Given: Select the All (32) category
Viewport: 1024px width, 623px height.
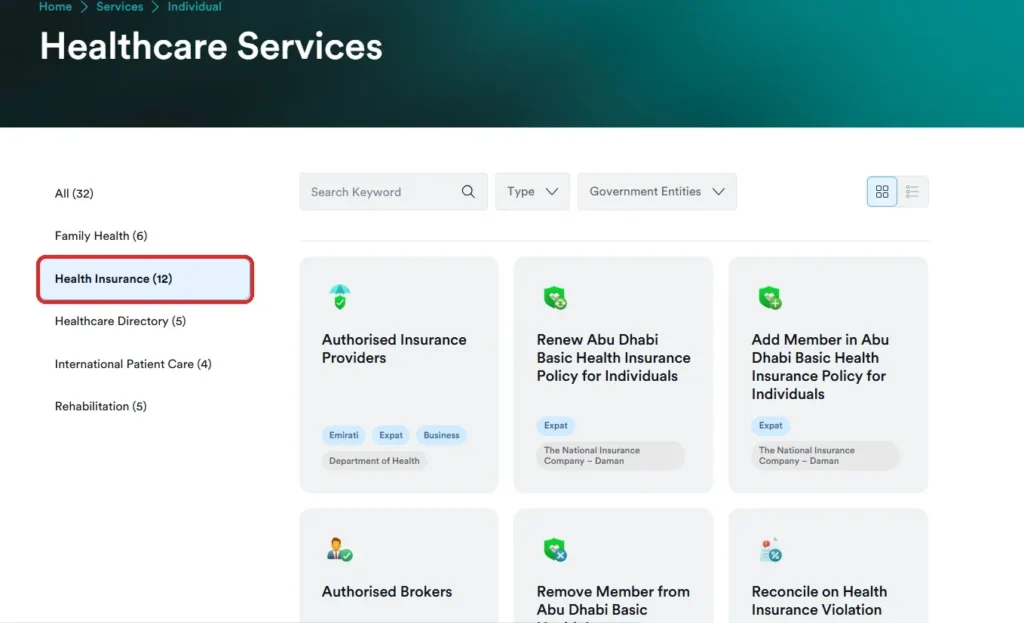Looking at the screenshot, I should tap(74, 193).
